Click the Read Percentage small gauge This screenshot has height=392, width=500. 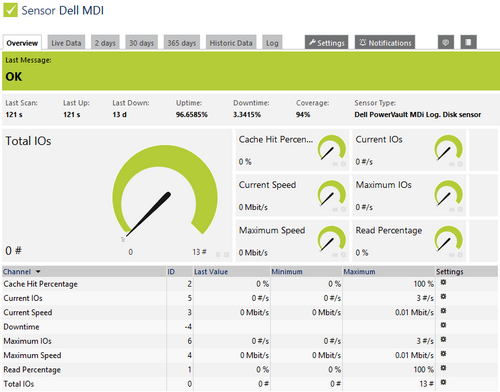click(449, 239)
